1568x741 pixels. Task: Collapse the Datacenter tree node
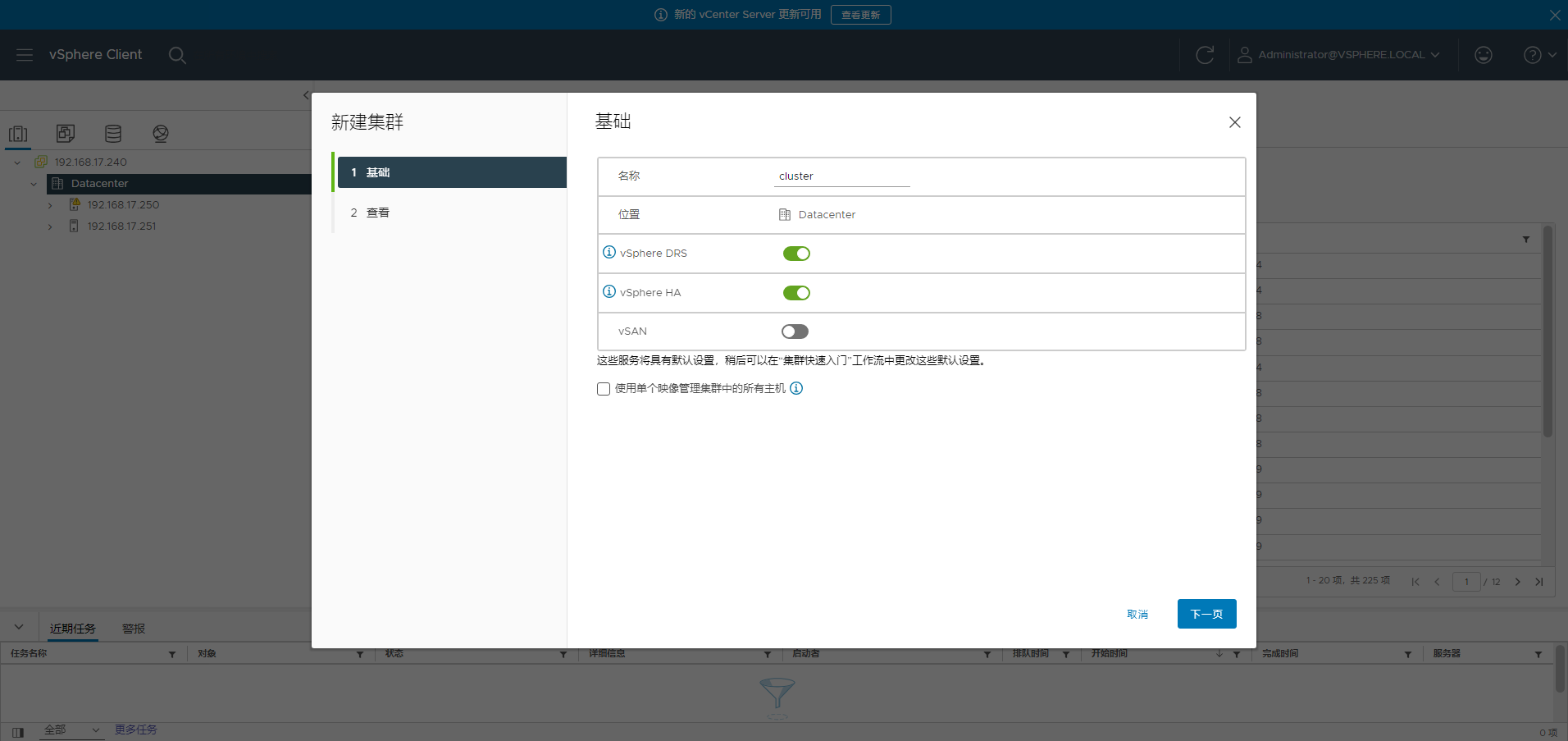pos(34,184)
